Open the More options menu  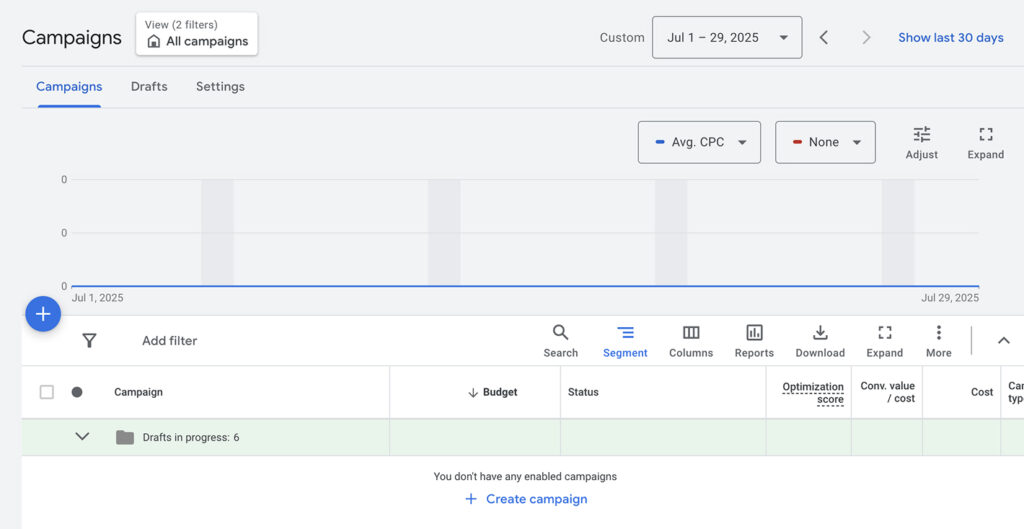click(938, 340)
